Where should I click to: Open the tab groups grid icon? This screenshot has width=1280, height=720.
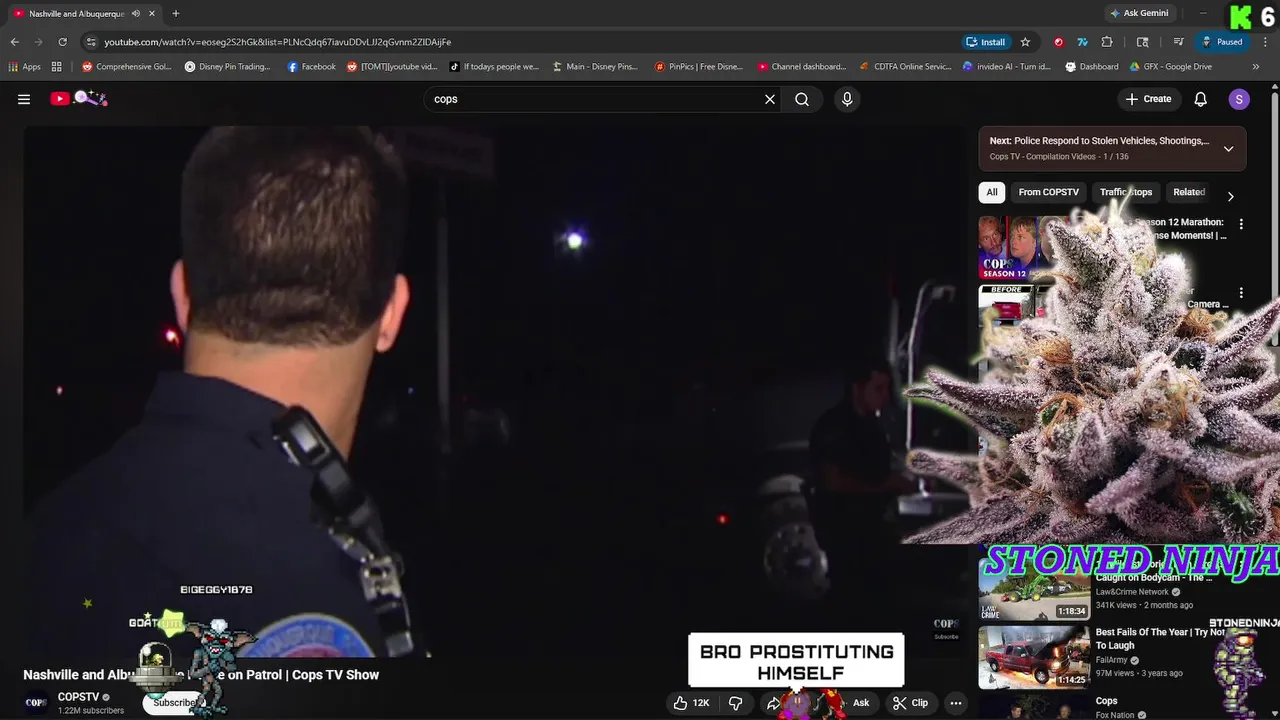click(57, 67)
